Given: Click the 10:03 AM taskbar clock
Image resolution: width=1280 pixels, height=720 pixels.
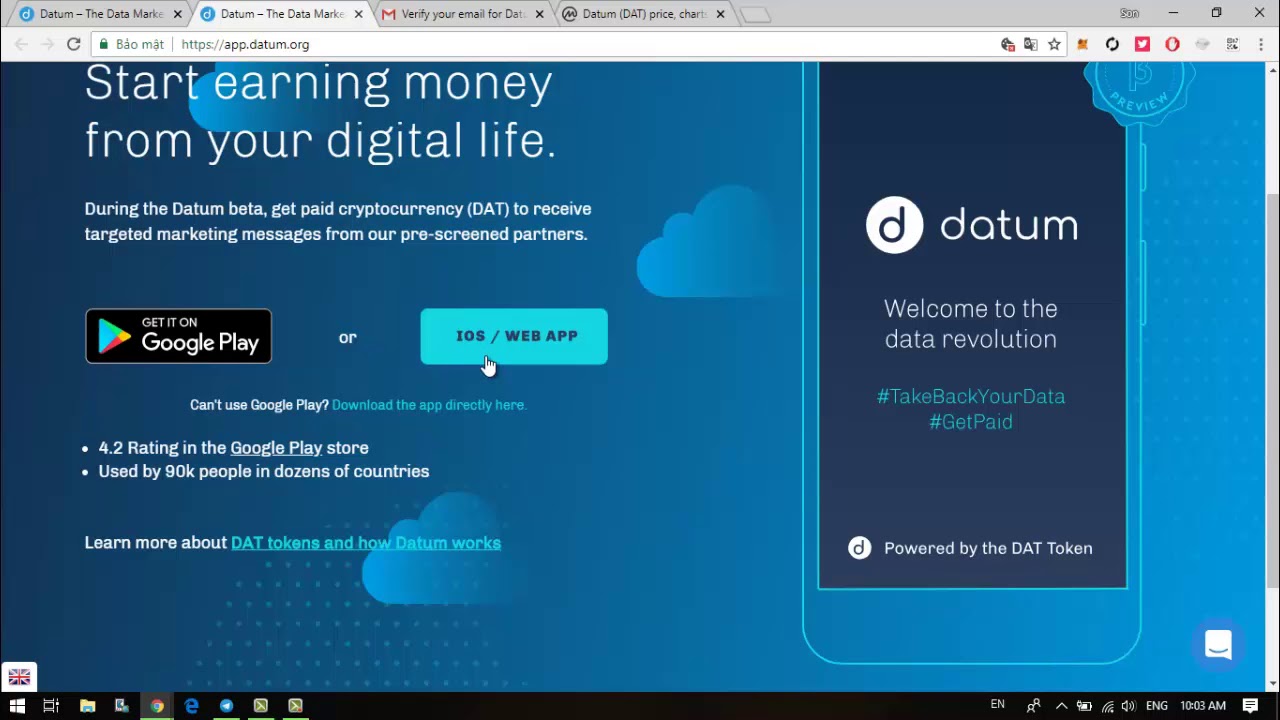Looking at the screenshot, I should pos(1203,706).
